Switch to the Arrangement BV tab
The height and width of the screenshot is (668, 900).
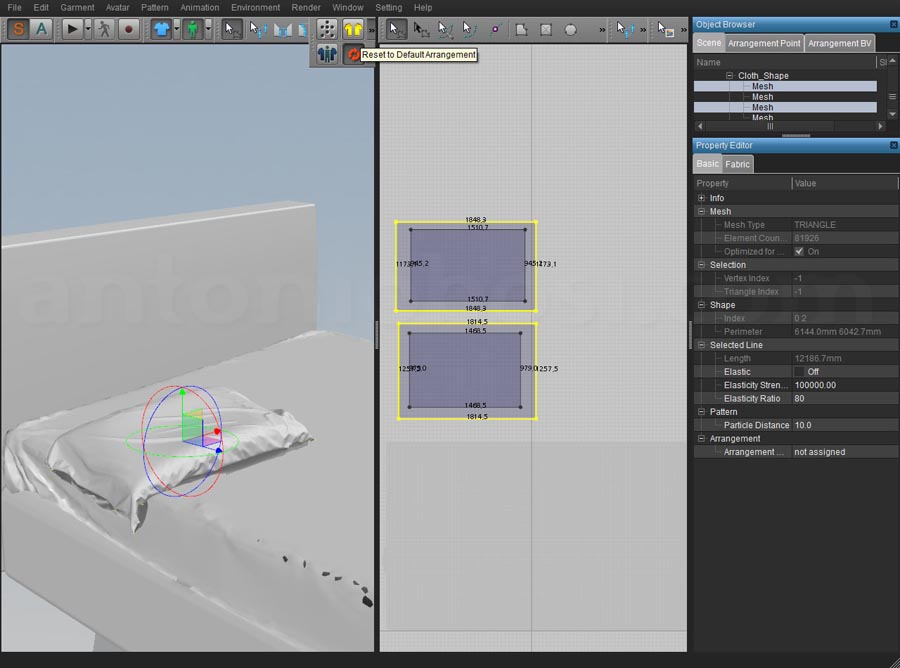pos(839,44)
